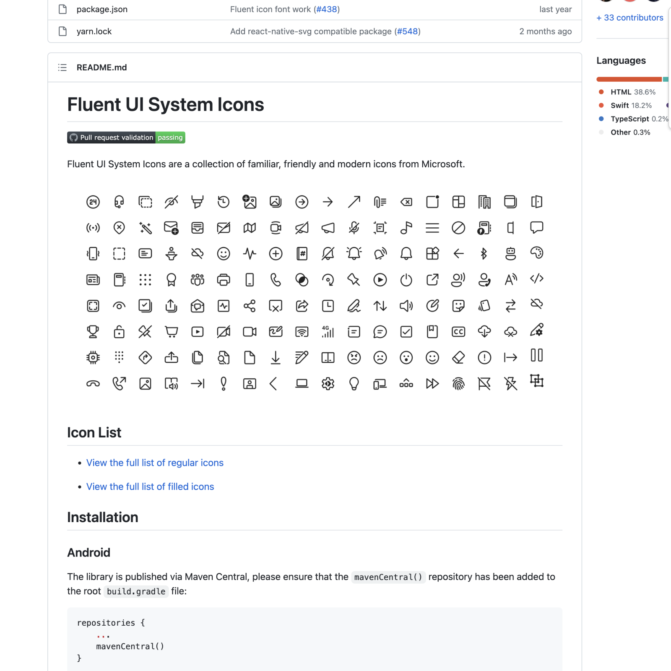Click the yarn.lock file icon
The height and width of the screenshot is (671, 671).
coord(61,31)
